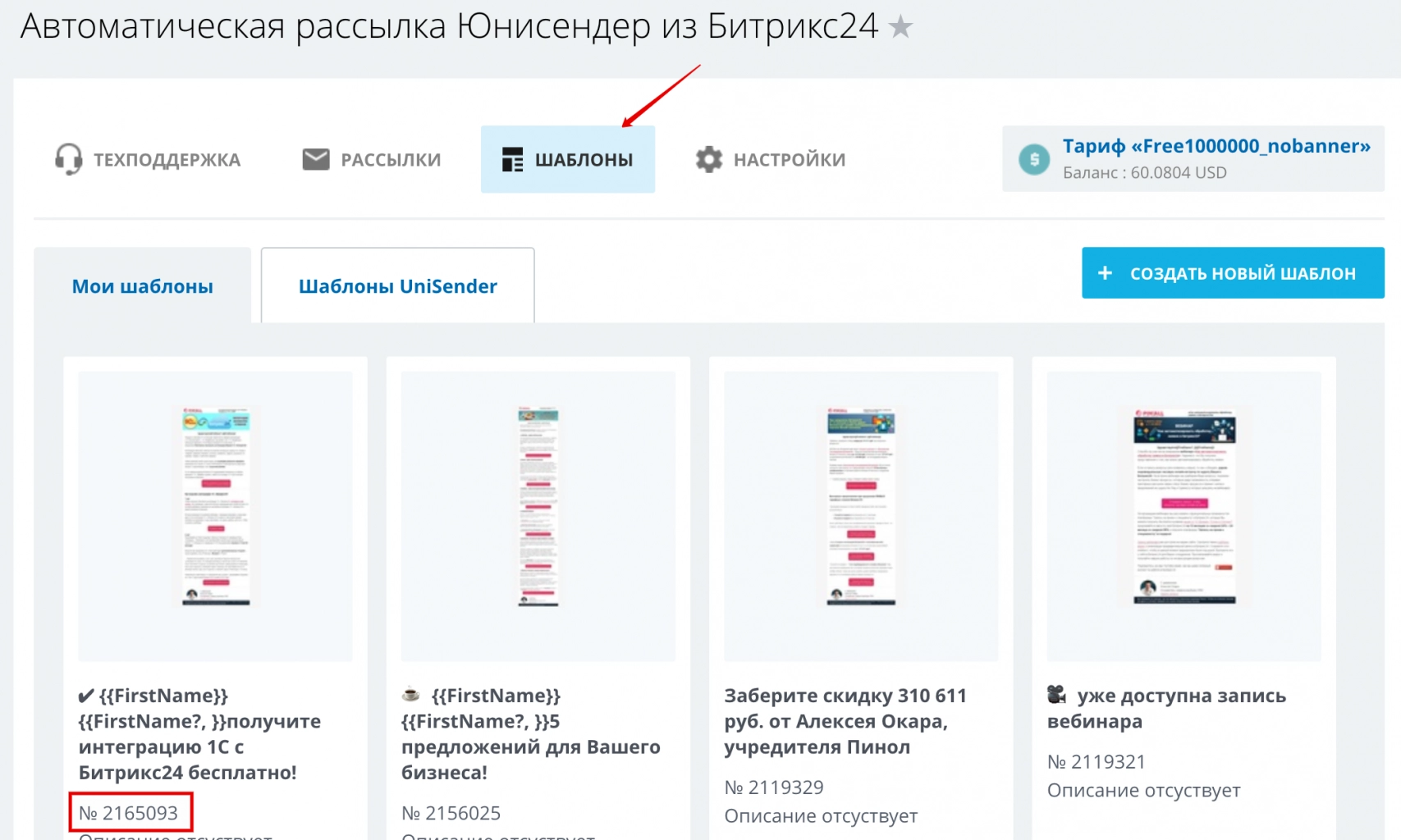The height and width of the screenshot is (840, 1401).
Task: Click the templates list icon on Шаблоны
Action: 513,159
